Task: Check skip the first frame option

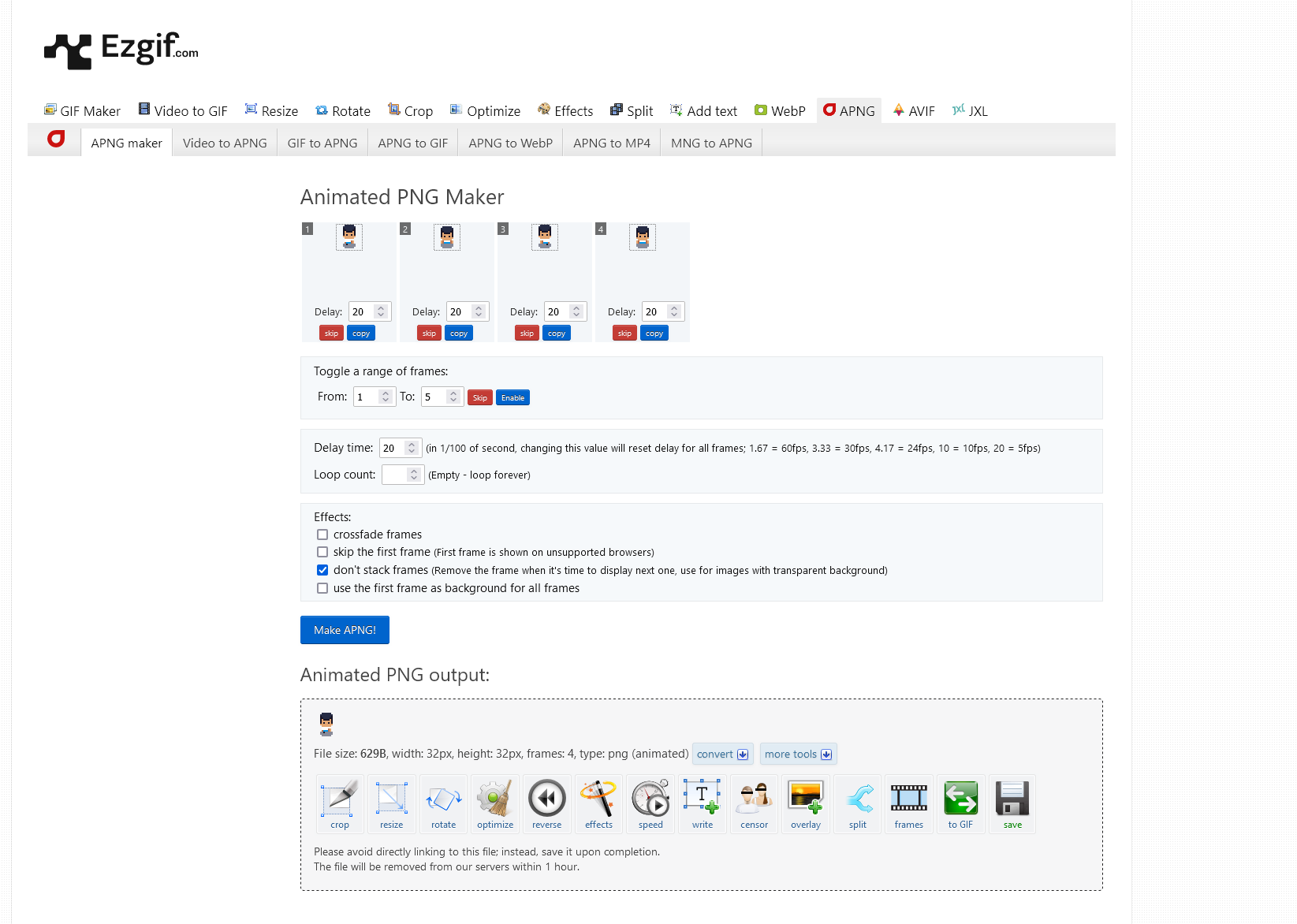Action: [322, 552]
